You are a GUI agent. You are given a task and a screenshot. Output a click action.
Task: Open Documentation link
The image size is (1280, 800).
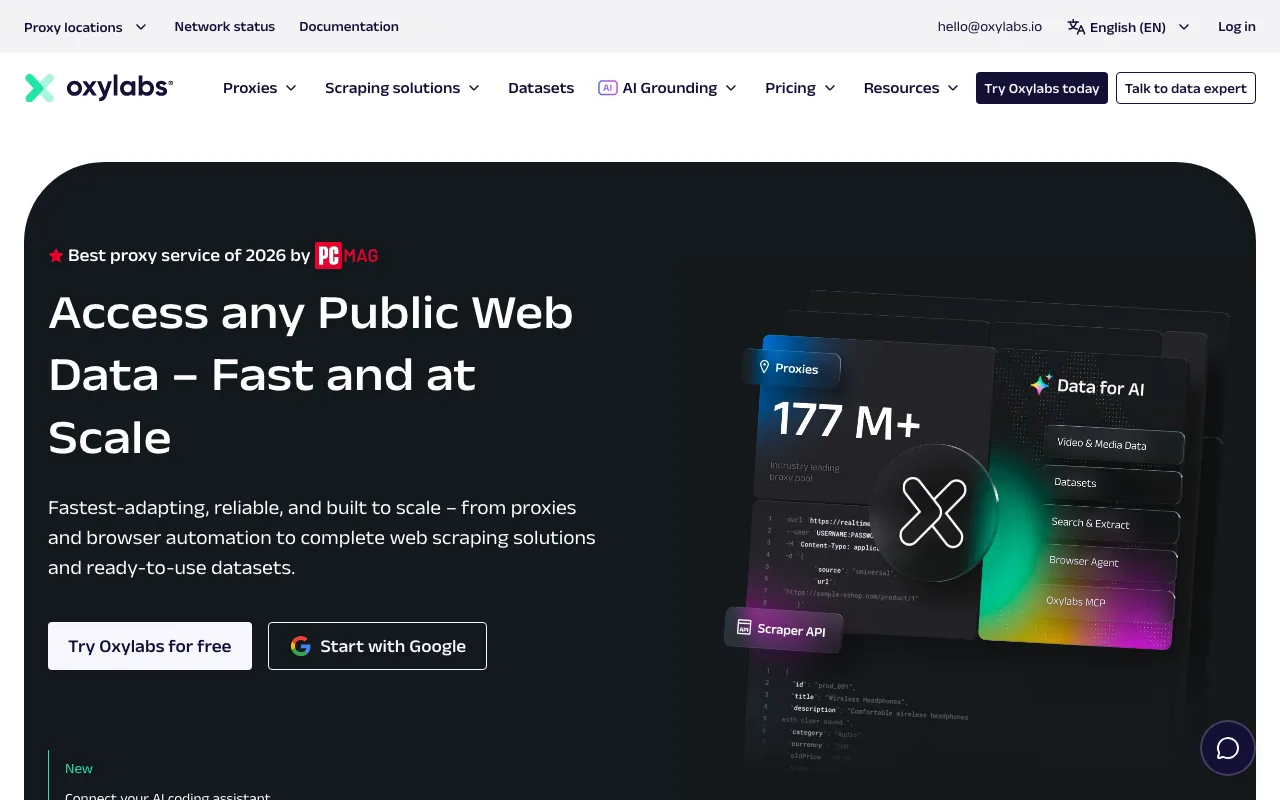point(349,27)
